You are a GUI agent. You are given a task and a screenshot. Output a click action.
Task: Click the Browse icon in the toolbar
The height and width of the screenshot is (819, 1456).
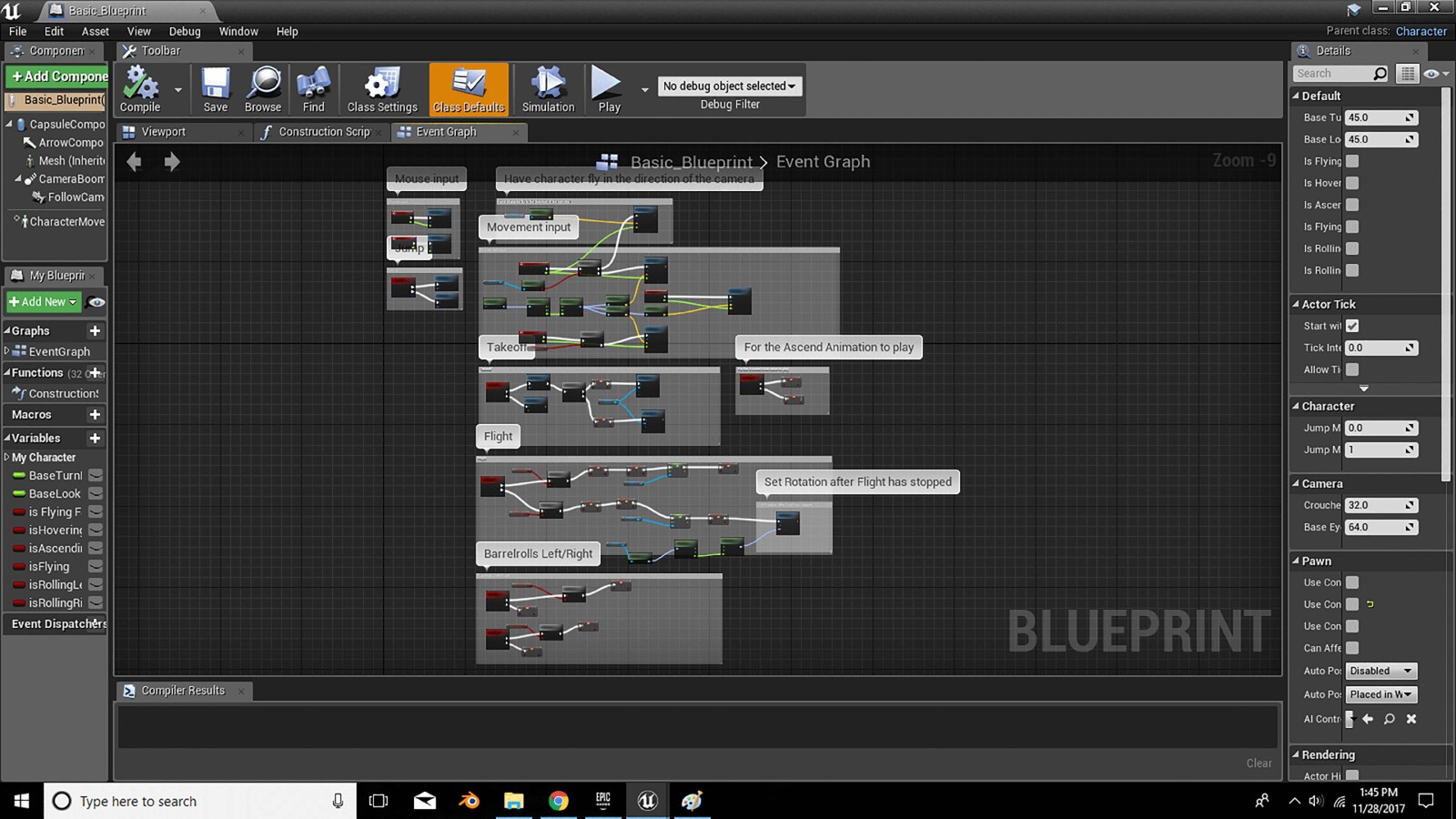click(262, 88)
